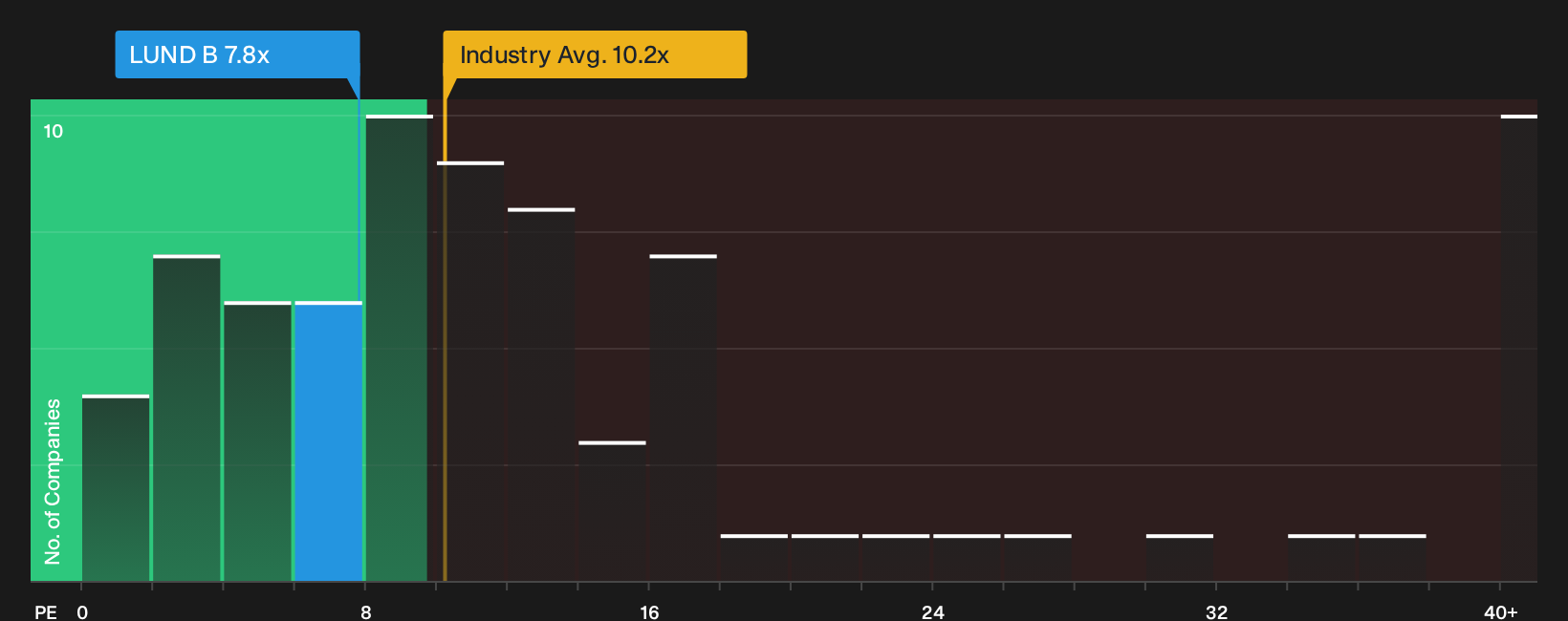Click the Industry Avg. 10.2x label

click(595, 54)
